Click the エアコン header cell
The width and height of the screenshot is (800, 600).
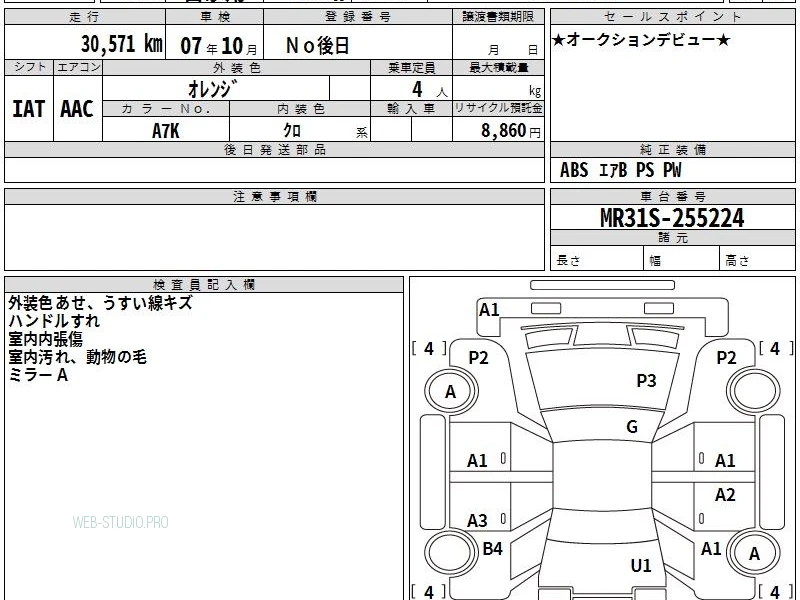click(78, 67)
